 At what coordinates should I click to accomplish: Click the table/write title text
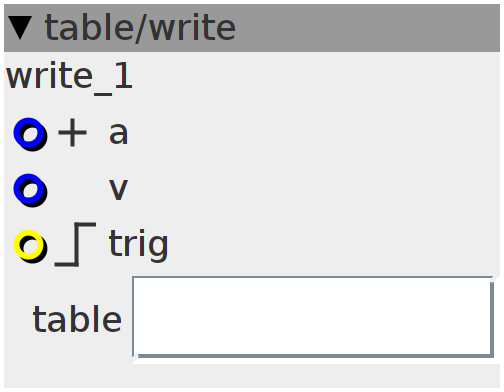140,28
